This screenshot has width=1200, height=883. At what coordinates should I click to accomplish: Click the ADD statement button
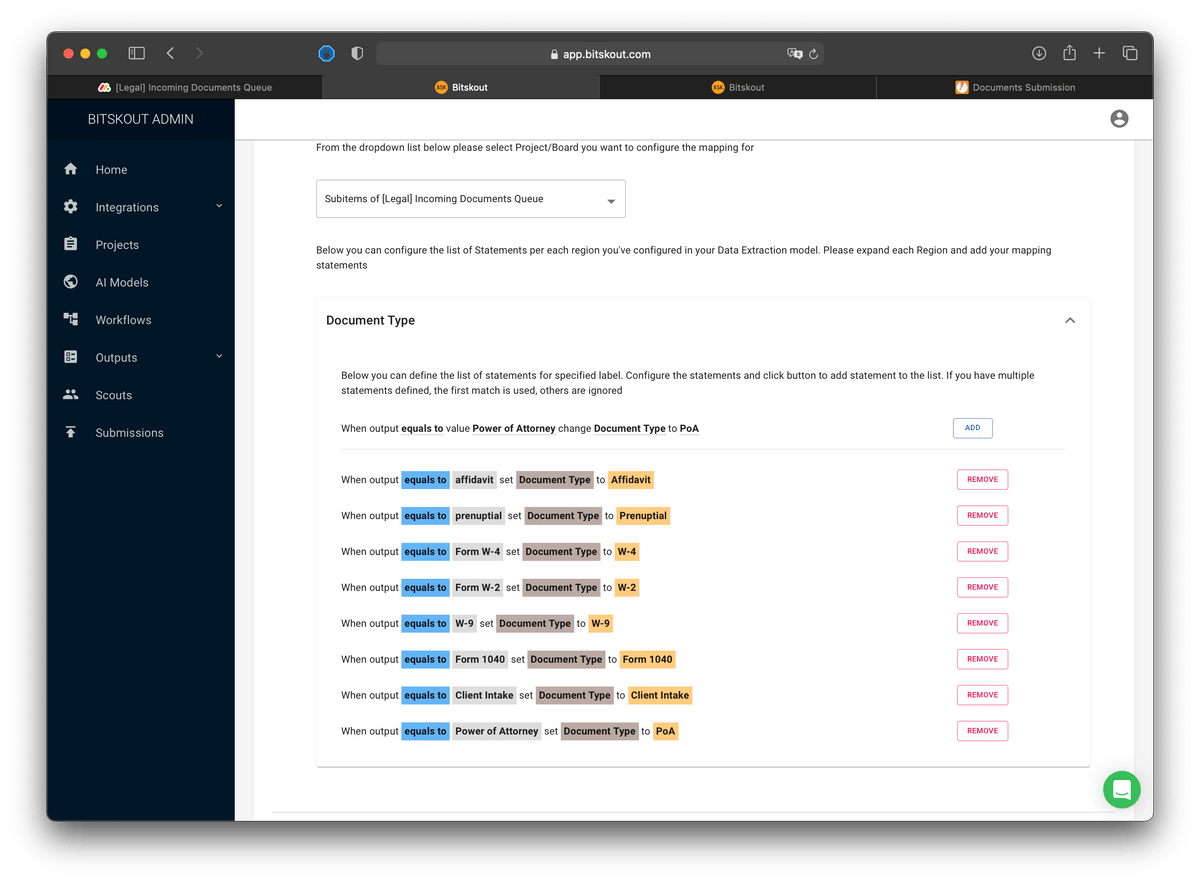pyautogui.click(x=972, y=428)
